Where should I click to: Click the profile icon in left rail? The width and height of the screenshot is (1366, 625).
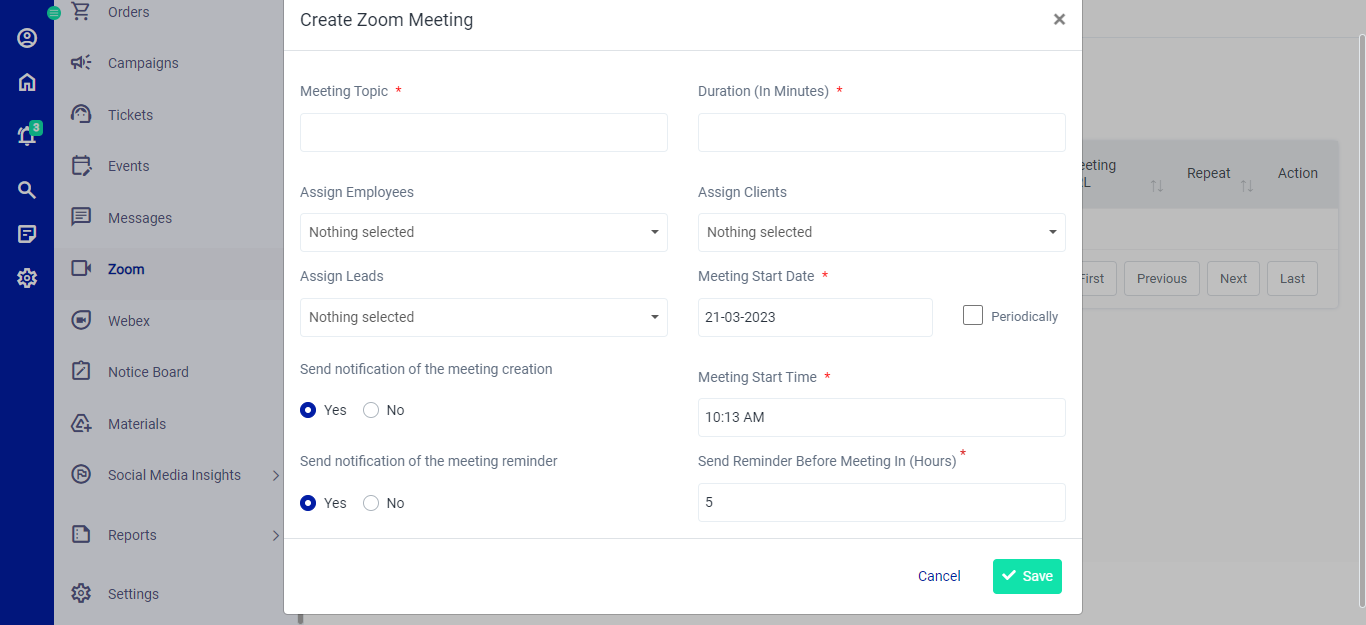coord(27,38)
